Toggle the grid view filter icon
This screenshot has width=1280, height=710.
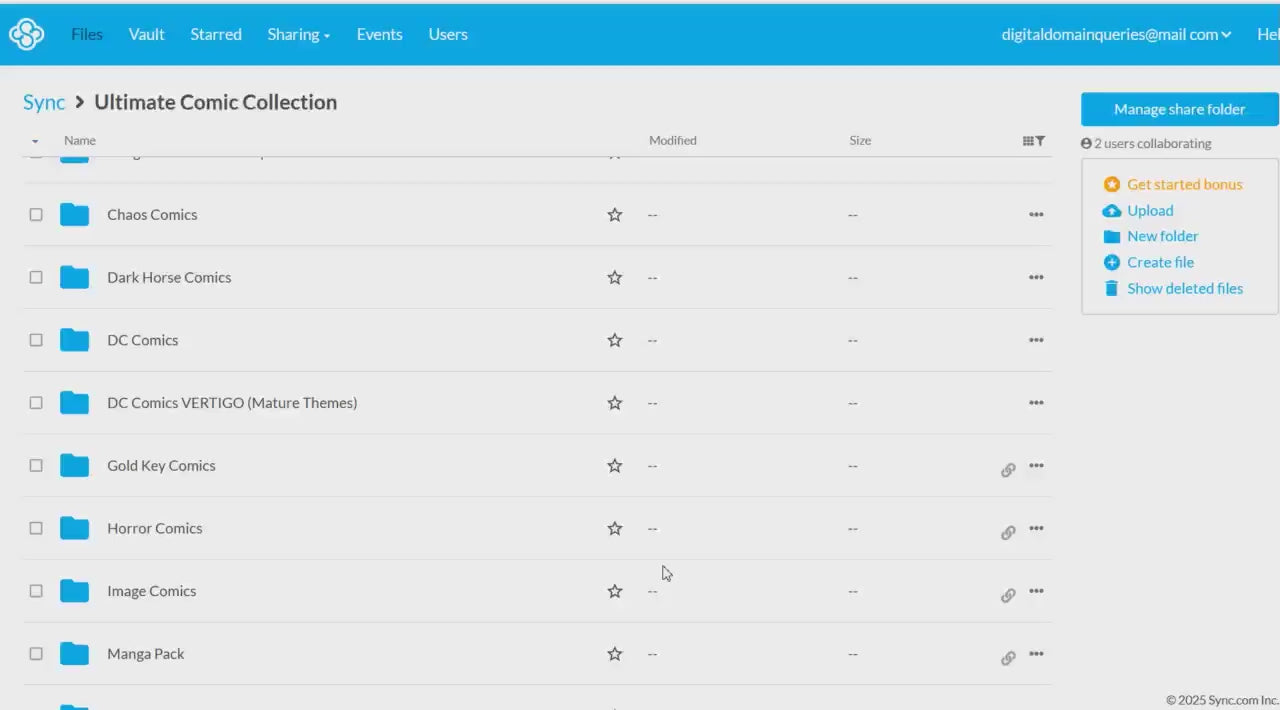[1033, 141]
